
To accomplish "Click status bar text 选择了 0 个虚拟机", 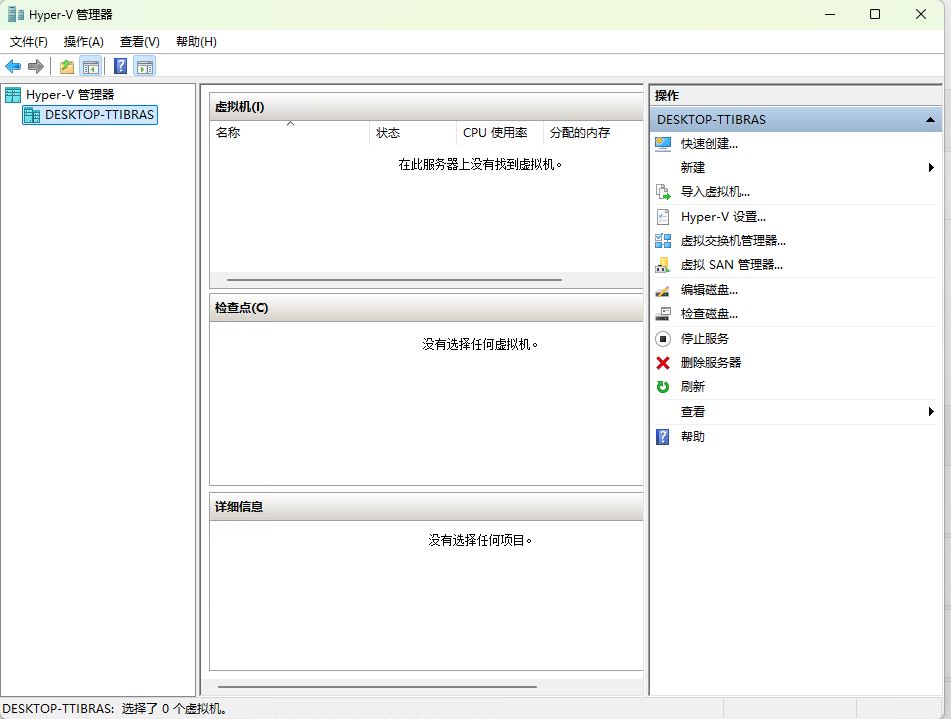I will (173, 709).
